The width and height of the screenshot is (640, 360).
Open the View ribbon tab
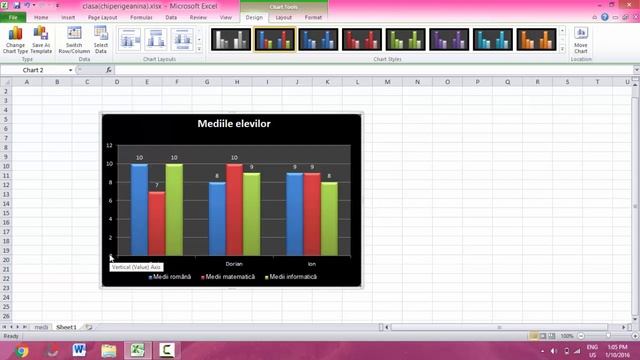226,18
